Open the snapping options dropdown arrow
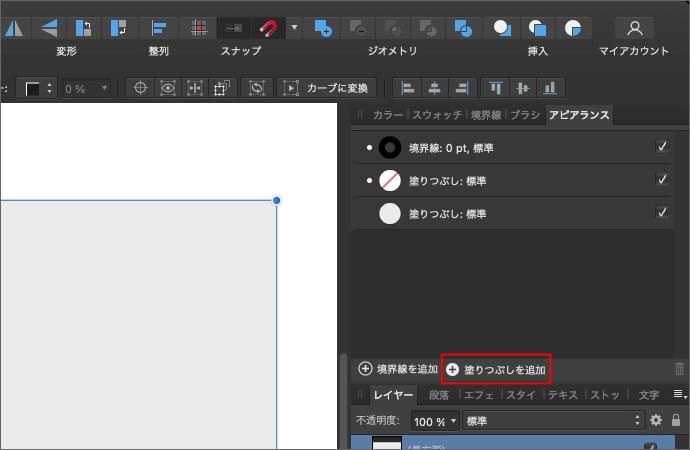The width and height of the screenshot is (690, 450). coord(294,28)
